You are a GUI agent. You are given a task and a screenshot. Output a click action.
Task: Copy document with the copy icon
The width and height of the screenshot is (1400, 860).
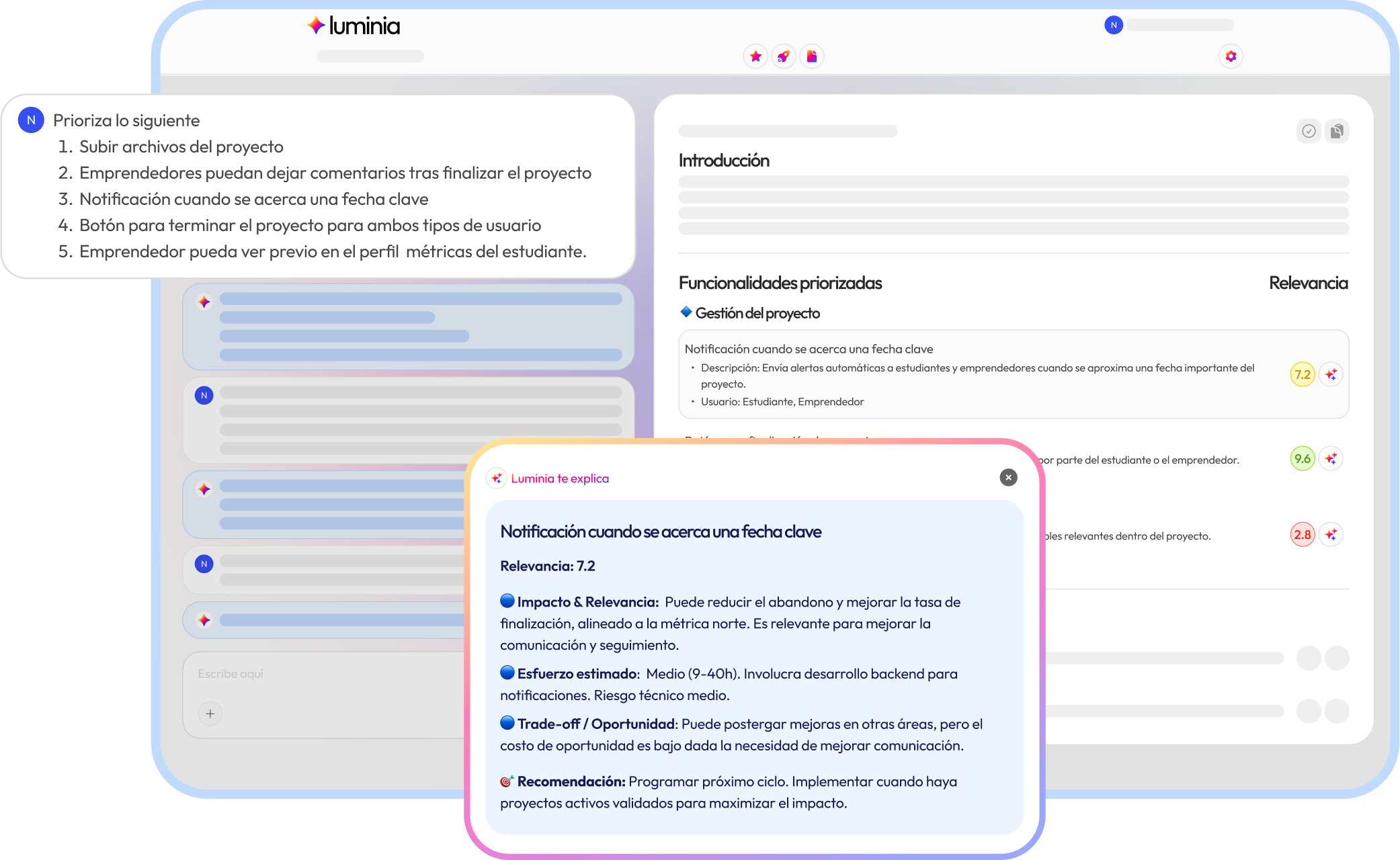(1337, 131)
